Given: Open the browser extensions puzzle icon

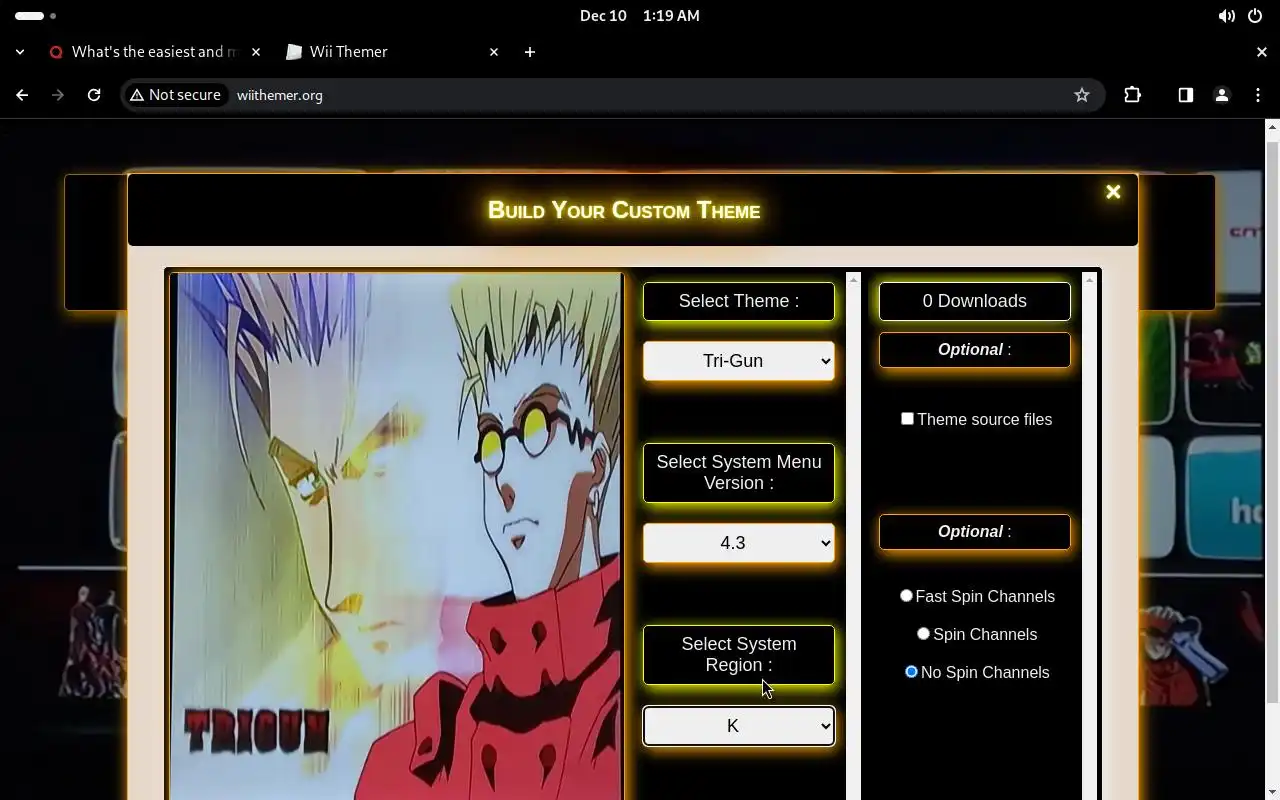Looking at the screenshot, I should click(x=1132, y=95).
